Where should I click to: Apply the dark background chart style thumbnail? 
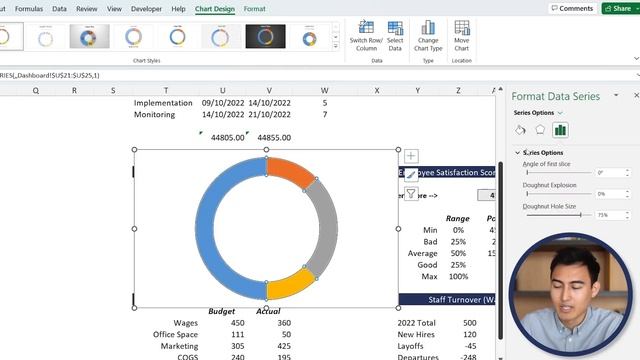point(265,36)
